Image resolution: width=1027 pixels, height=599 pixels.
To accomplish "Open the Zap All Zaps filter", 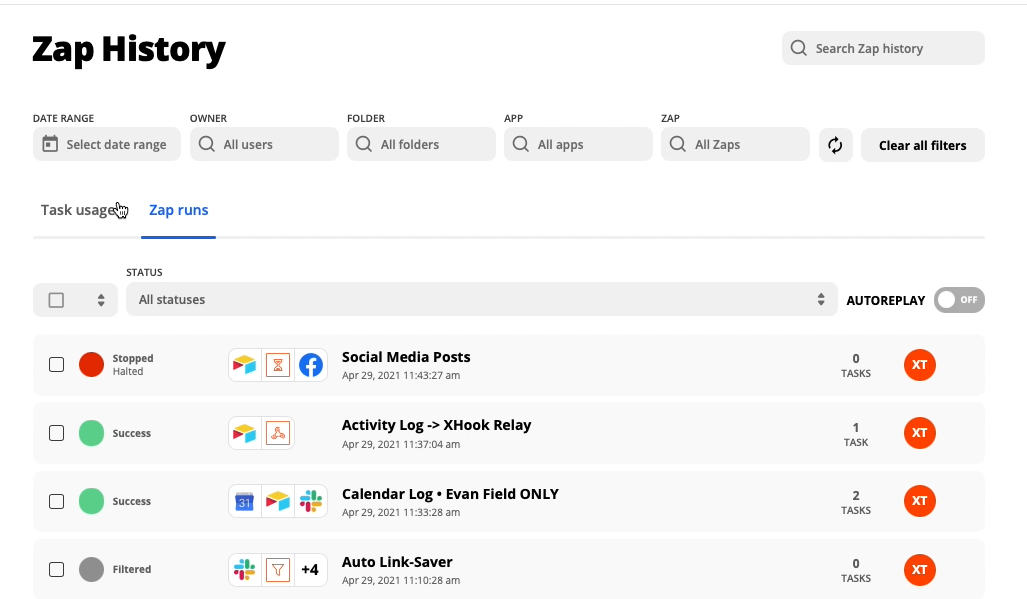I will pos(736,144).
